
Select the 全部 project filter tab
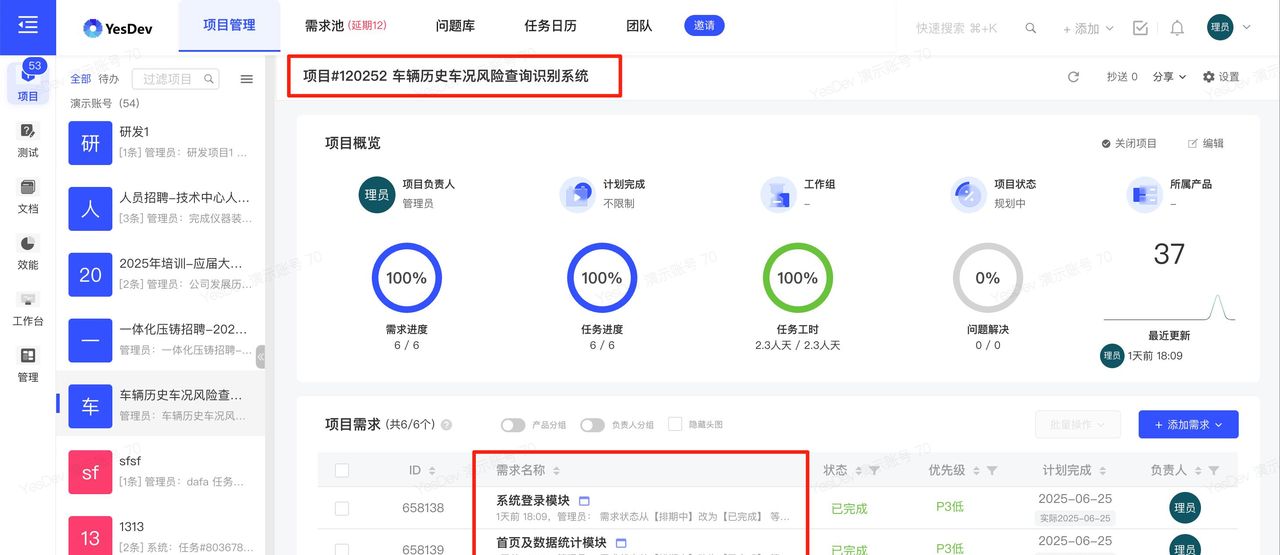[x=80, y=79]
